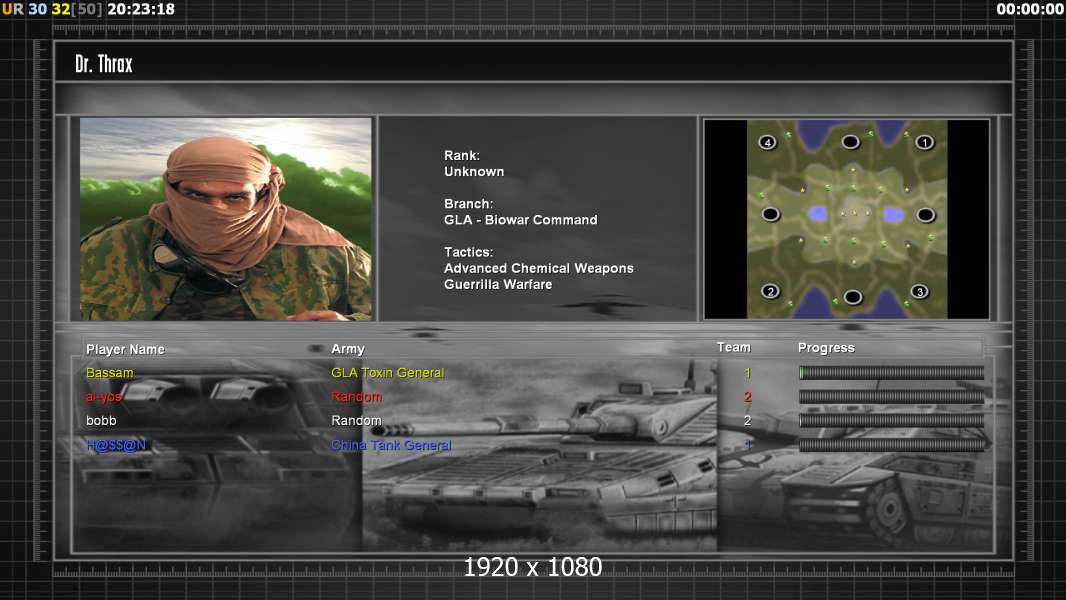Click the Army column header
This screenshot has height=600, width=1066.
click(x=348, y=349)
